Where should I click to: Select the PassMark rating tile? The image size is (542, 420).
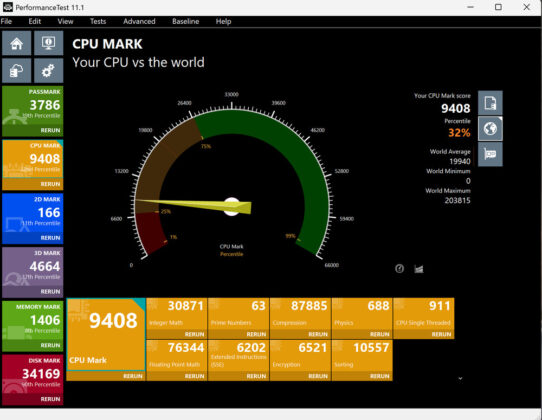(33, 111)
